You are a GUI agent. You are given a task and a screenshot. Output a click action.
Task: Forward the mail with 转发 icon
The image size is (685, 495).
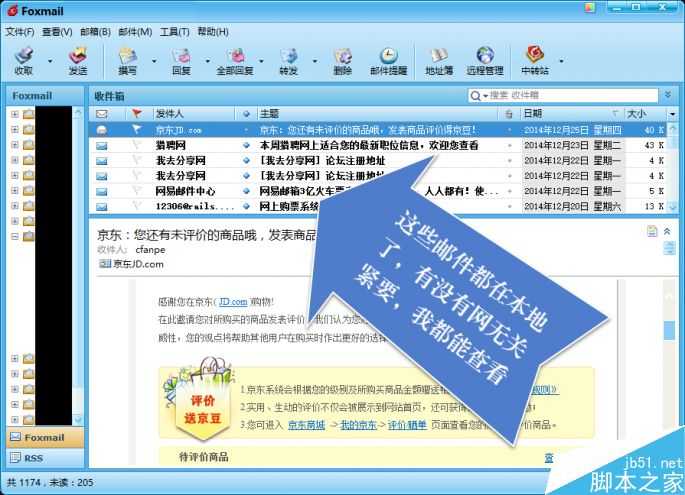pyautogui.click(x=289, y=58)
